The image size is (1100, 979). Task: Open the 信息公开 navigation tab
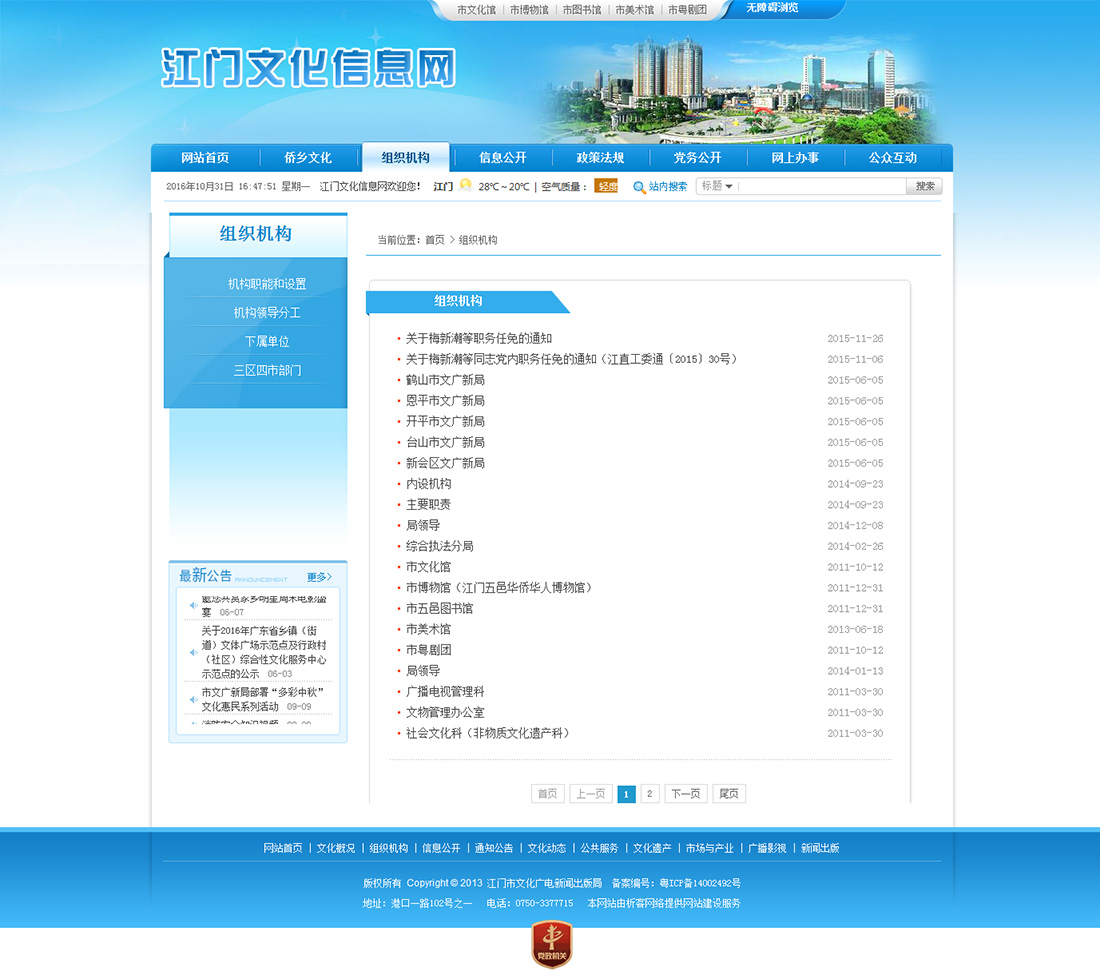[502, 158]
